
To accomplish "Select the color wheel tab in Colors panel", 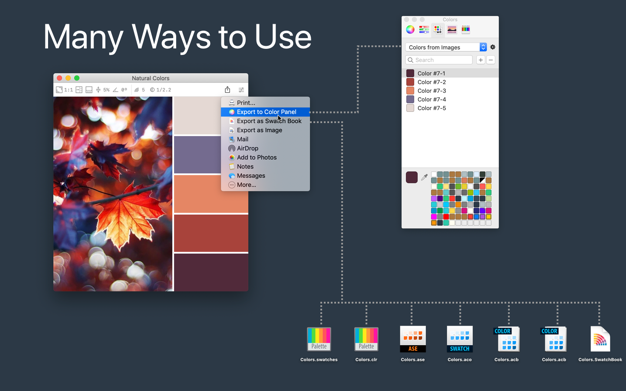I will 410,30.
